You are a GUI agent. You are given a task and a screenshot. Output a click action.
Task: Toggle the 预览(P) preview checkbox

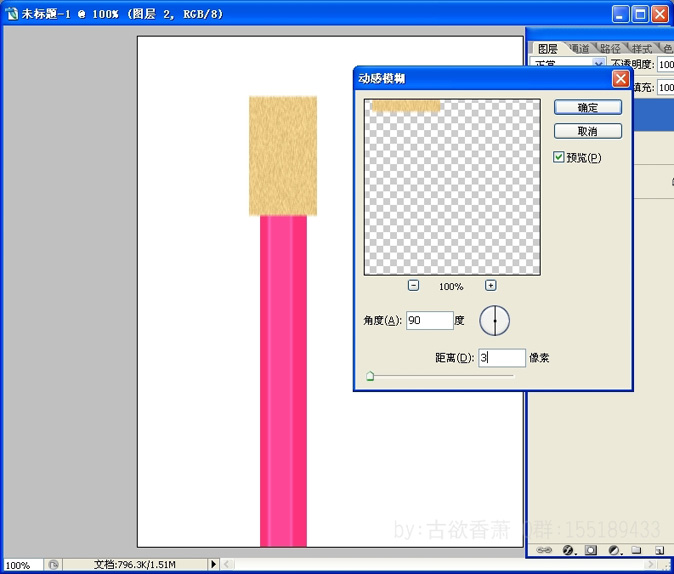[x=558, y=157]
